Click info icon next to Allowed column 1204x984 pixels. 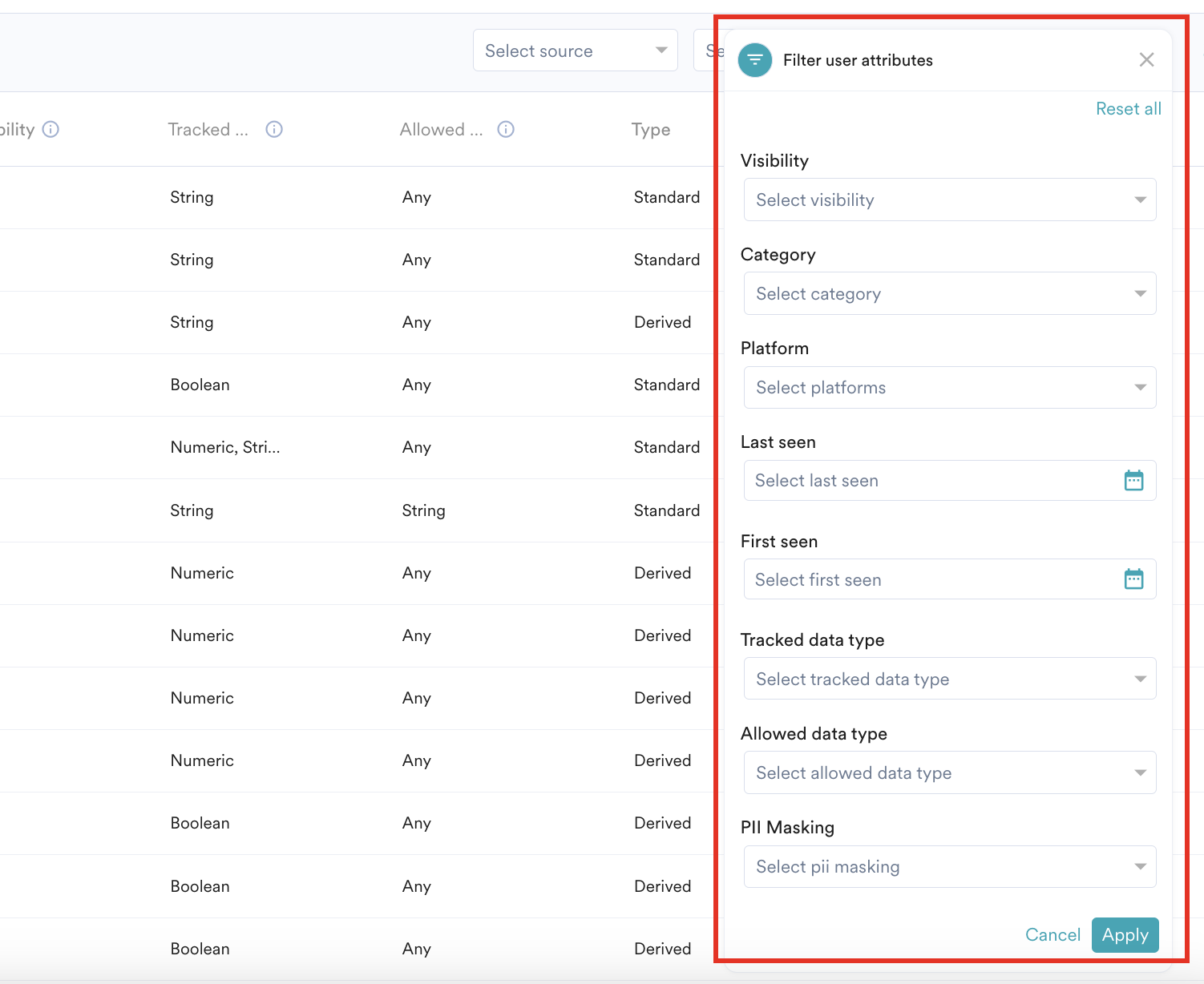tap(506, 130)
